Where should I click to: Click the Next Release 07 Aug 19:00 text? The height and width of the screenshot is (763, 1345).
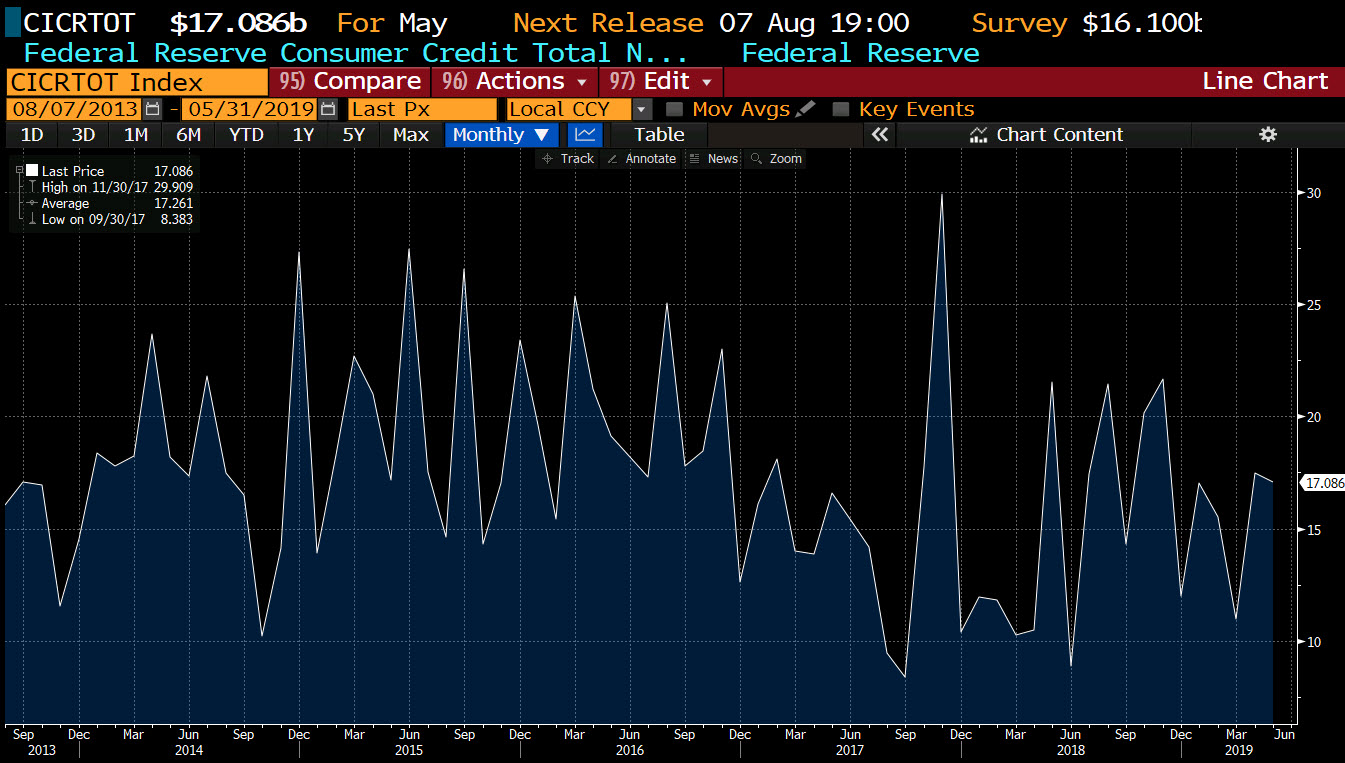pyautogui.click(x=711, y=22)
